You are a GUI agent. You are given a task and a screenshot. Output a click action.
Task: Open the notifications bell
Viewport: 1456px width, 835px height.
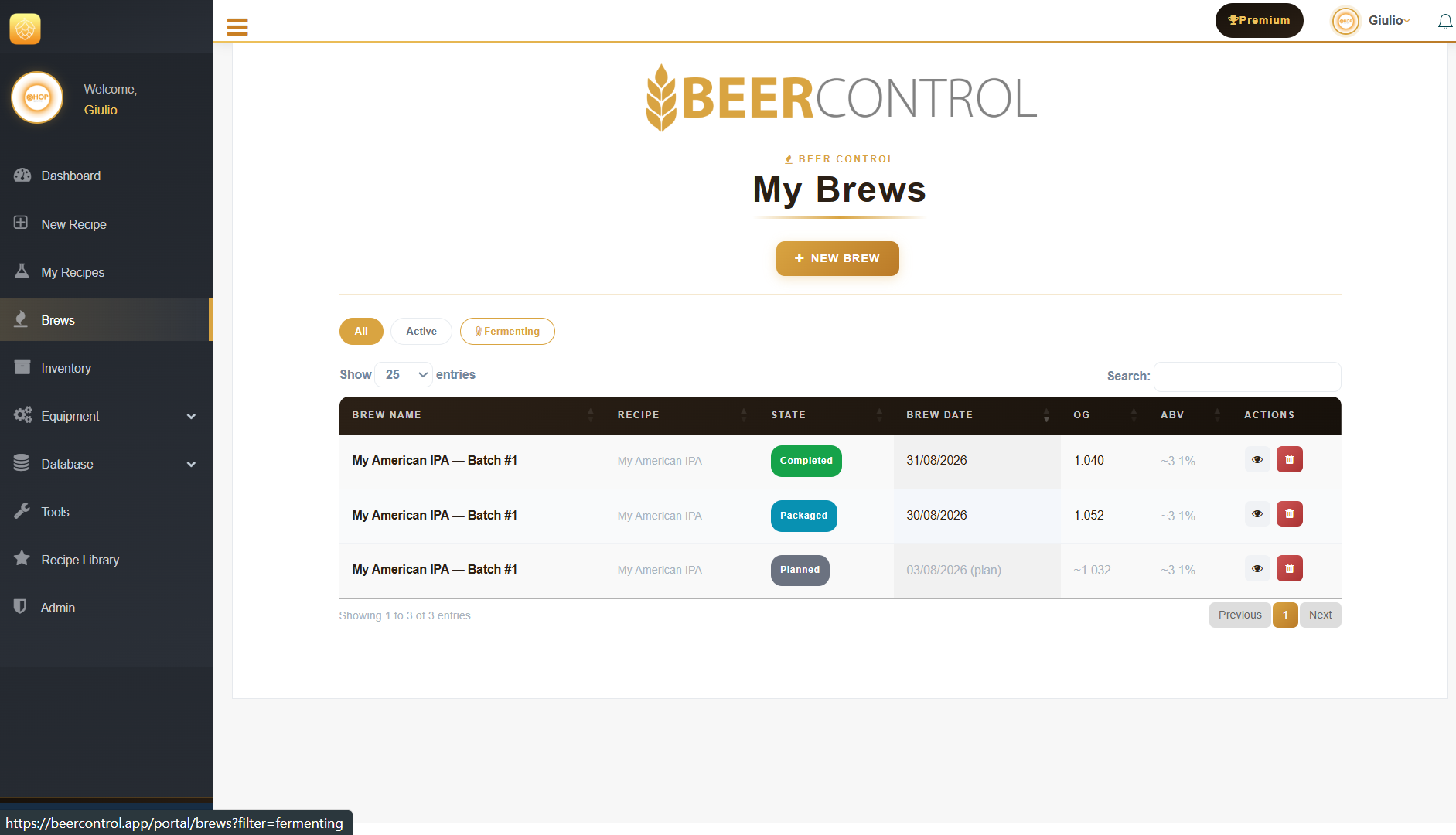[1444, 21]
